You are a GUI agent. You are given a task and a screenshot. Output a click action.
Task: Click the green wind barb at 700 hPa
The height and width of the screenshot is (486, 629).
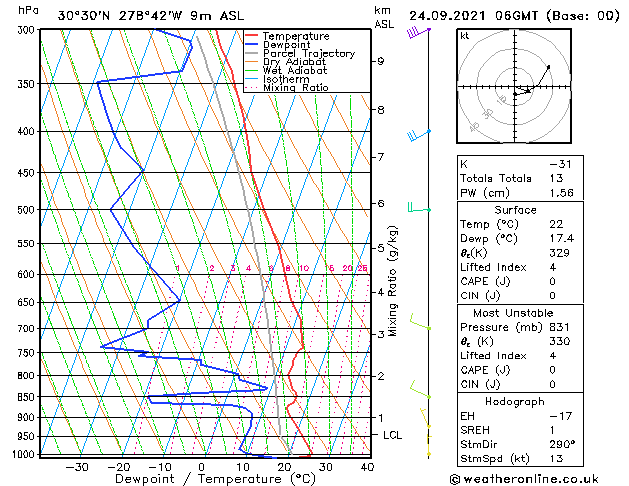point(420,322)
